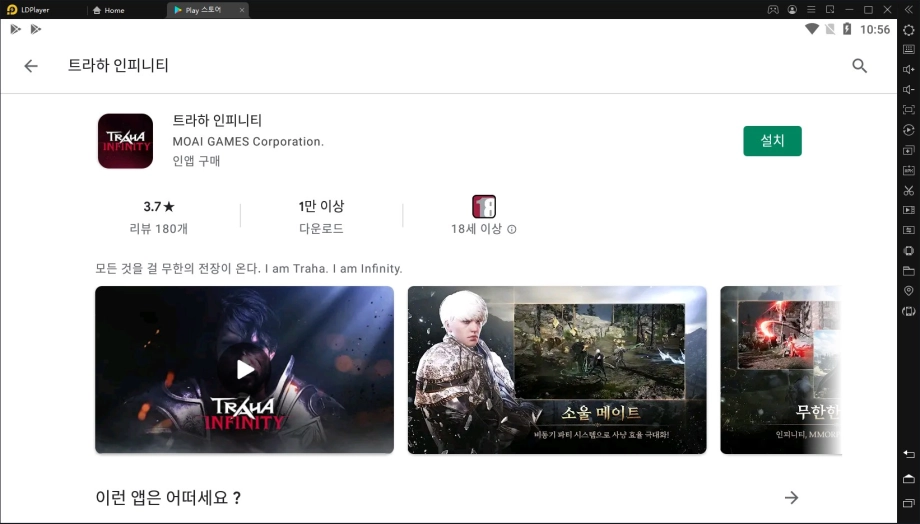Screen dimensions: 920x524
Task: Open LDPlayer hamburger menu
Action: (x=811, y=10)
